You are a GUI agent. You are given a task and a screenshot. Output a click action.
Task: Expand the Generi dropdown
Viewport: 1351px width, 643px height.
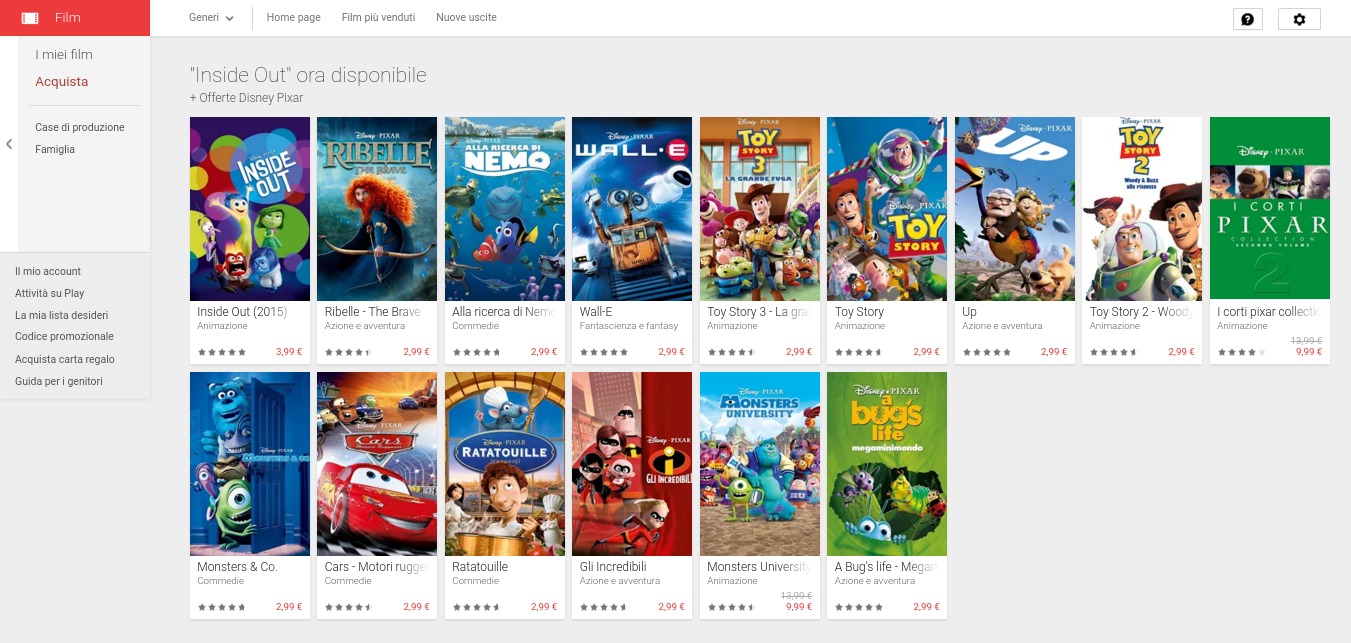point(211,18)
